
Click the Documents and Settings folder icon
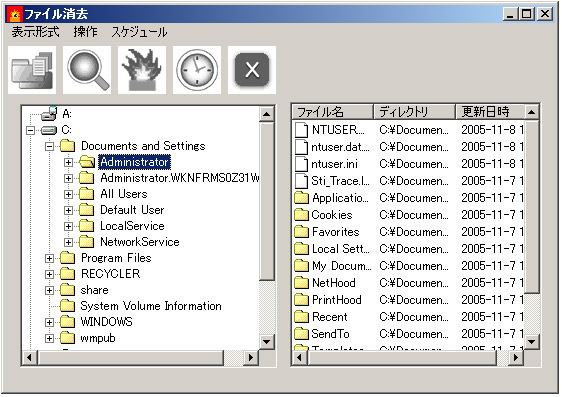tap(67, 146)
